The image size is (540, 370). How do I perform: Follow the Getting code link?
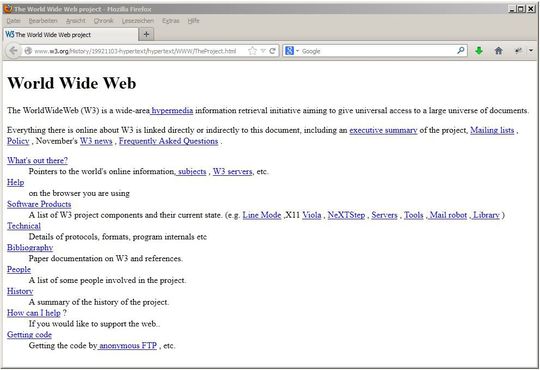[x=29, y=335]
